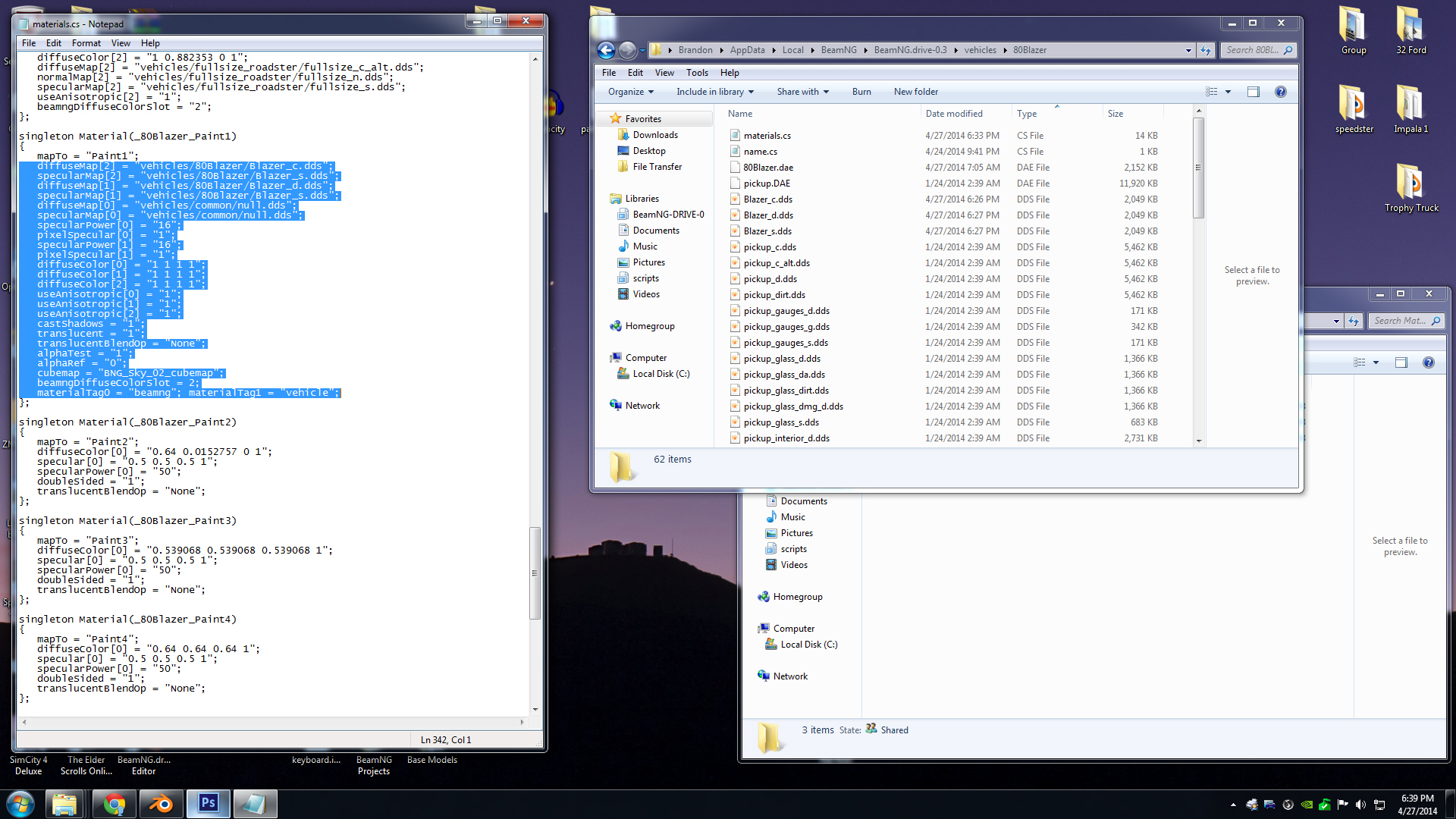Open view options dropdown in rear Explorer window

pyautogui.click(x=1376, y=362)
